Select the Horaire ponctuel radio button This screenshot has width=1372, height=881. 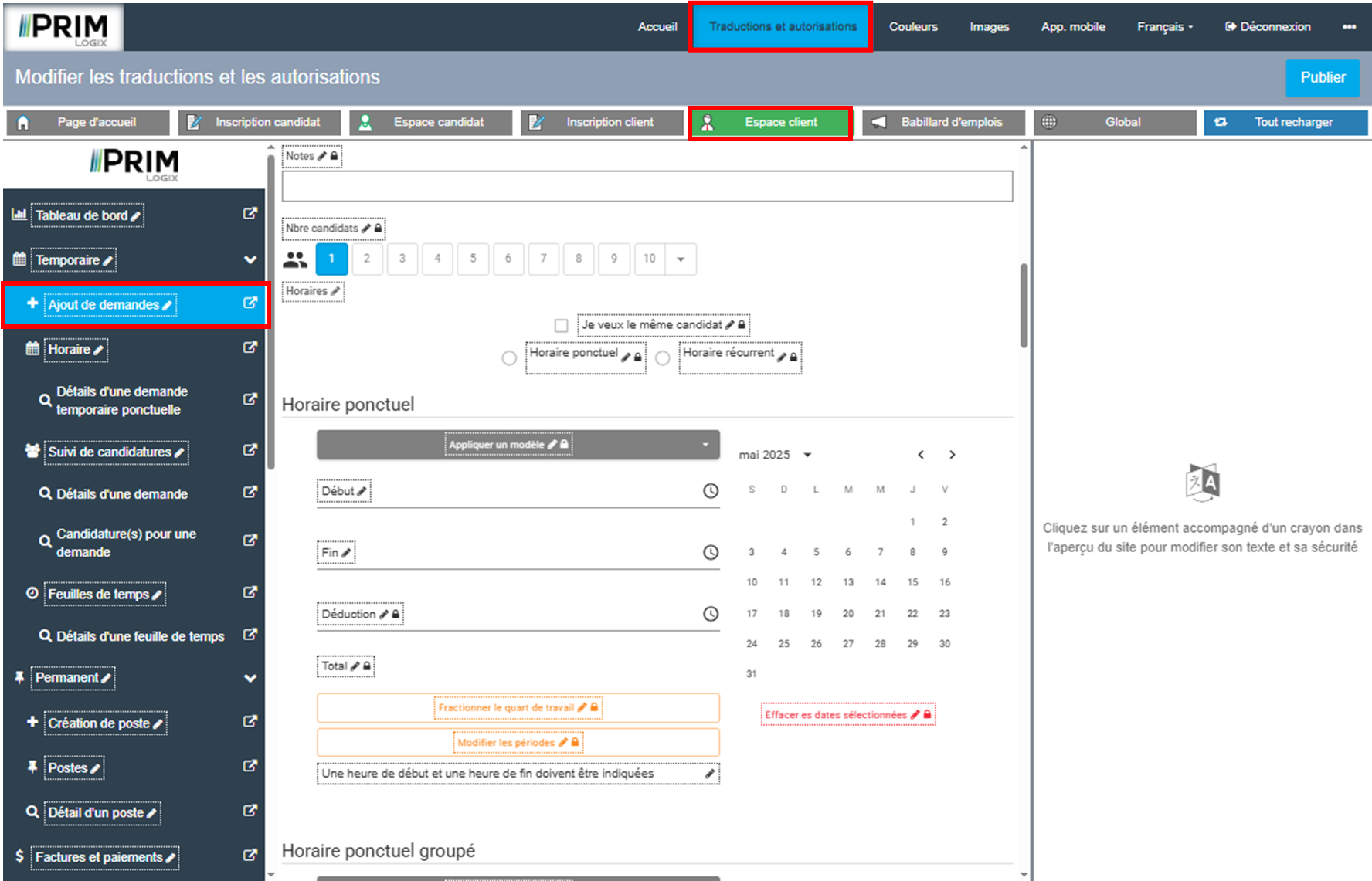(x=509, y=358)
